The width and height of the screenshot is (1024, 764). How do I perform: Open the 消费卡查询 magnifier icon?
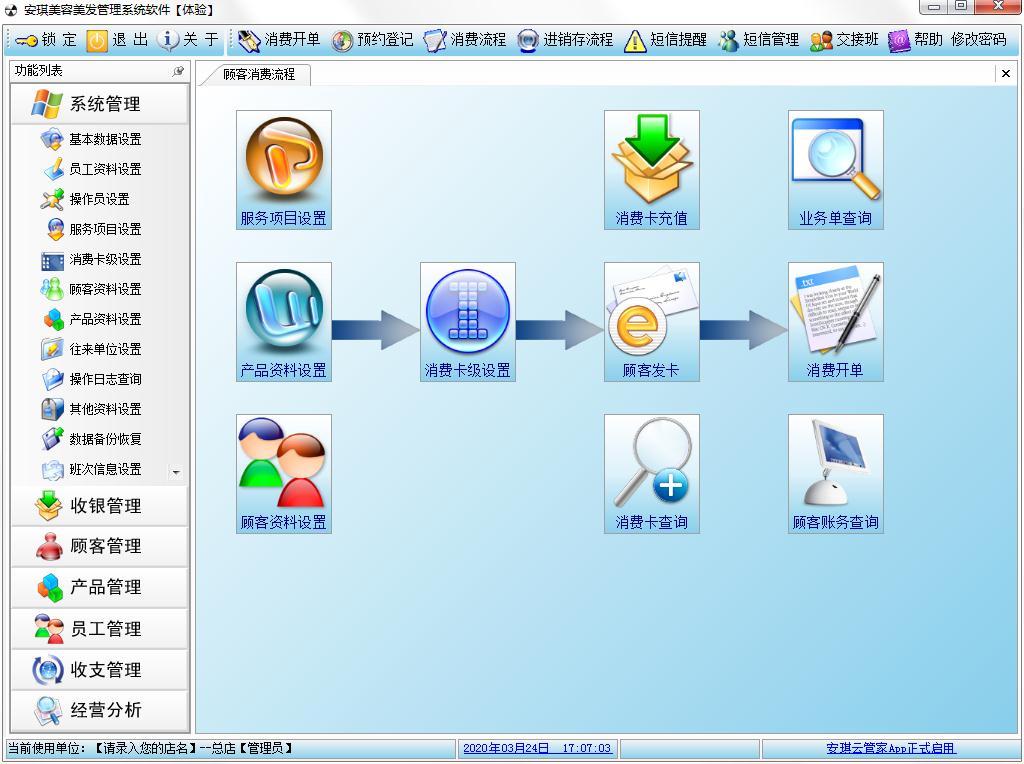point(651,474)
